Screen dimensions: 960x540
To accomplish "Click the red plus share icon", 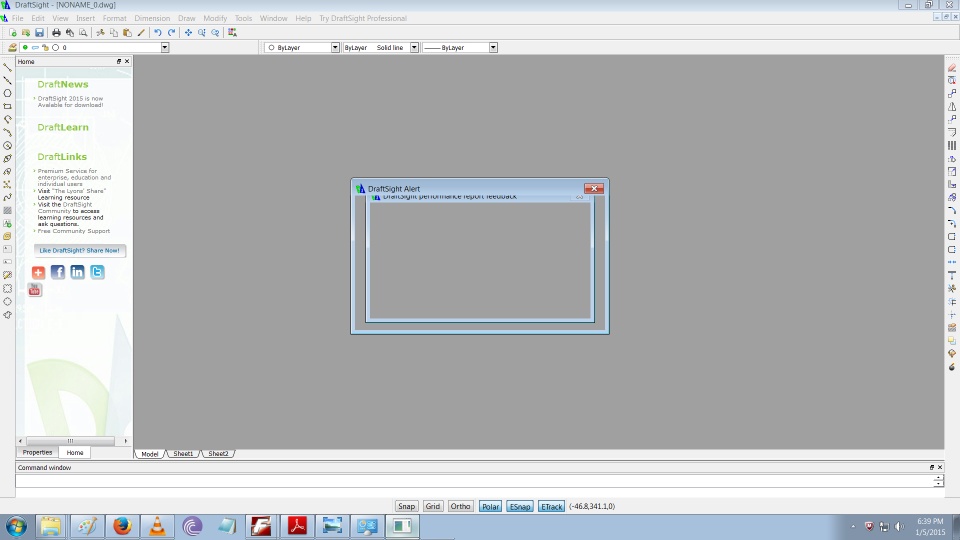I will 38,272.
